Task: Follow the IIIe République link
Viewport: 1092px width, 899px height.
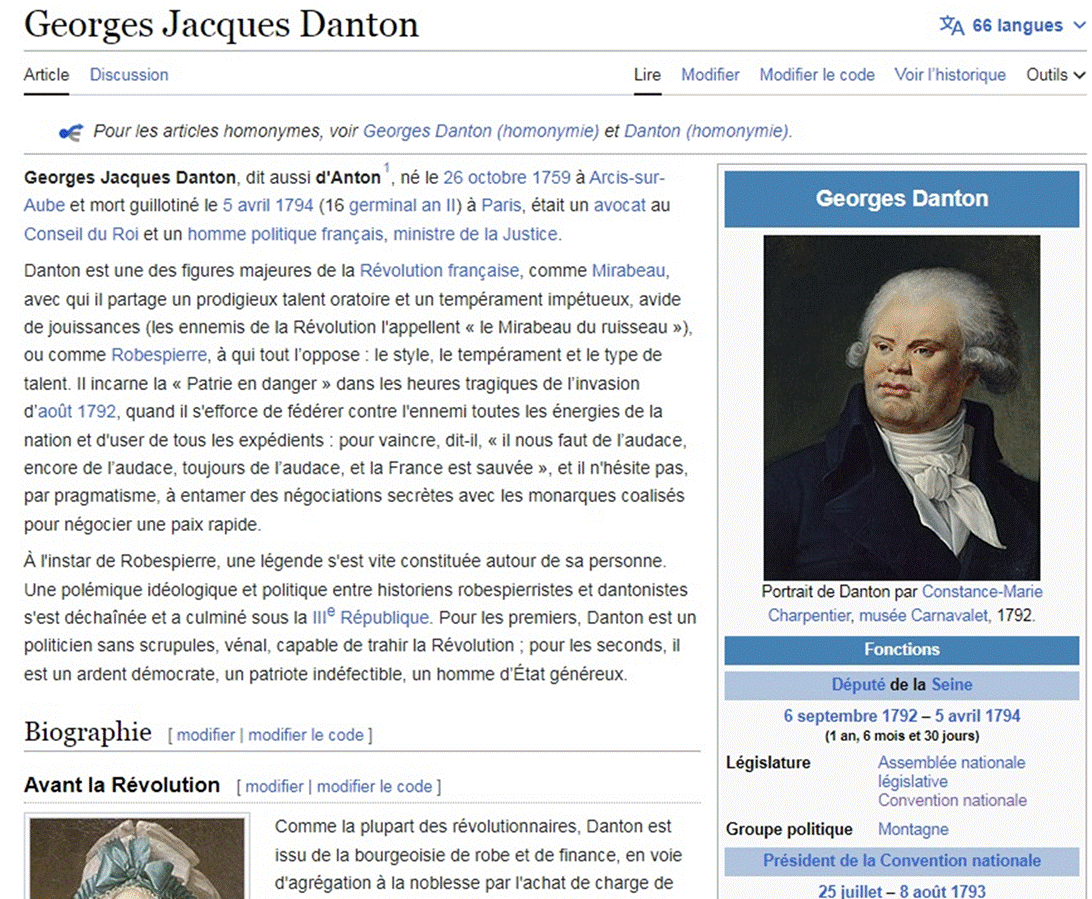Action: pos(370,617)
